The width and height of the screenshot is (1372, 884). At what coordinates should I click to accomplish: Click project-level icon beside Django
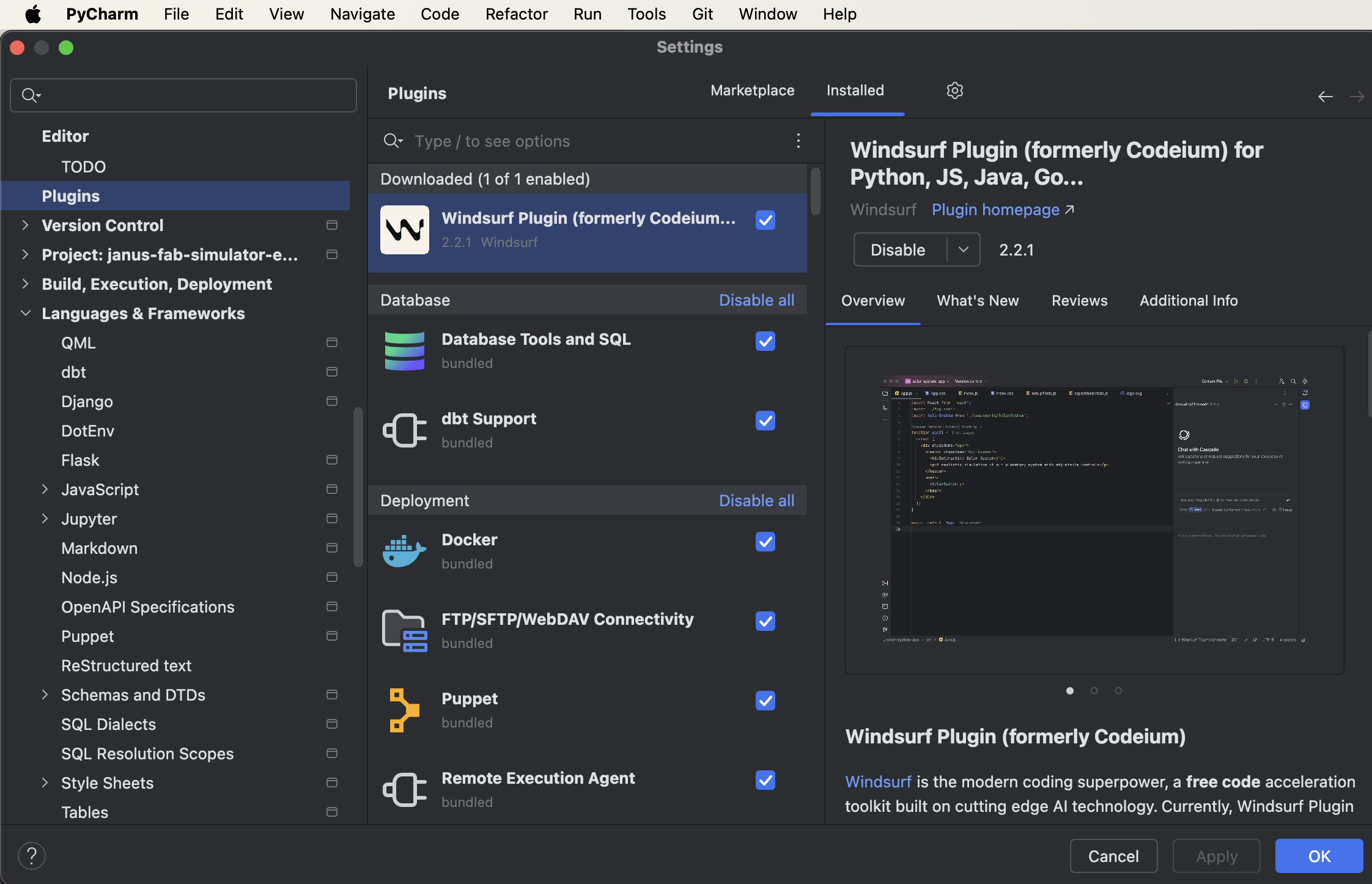(332, 402)
